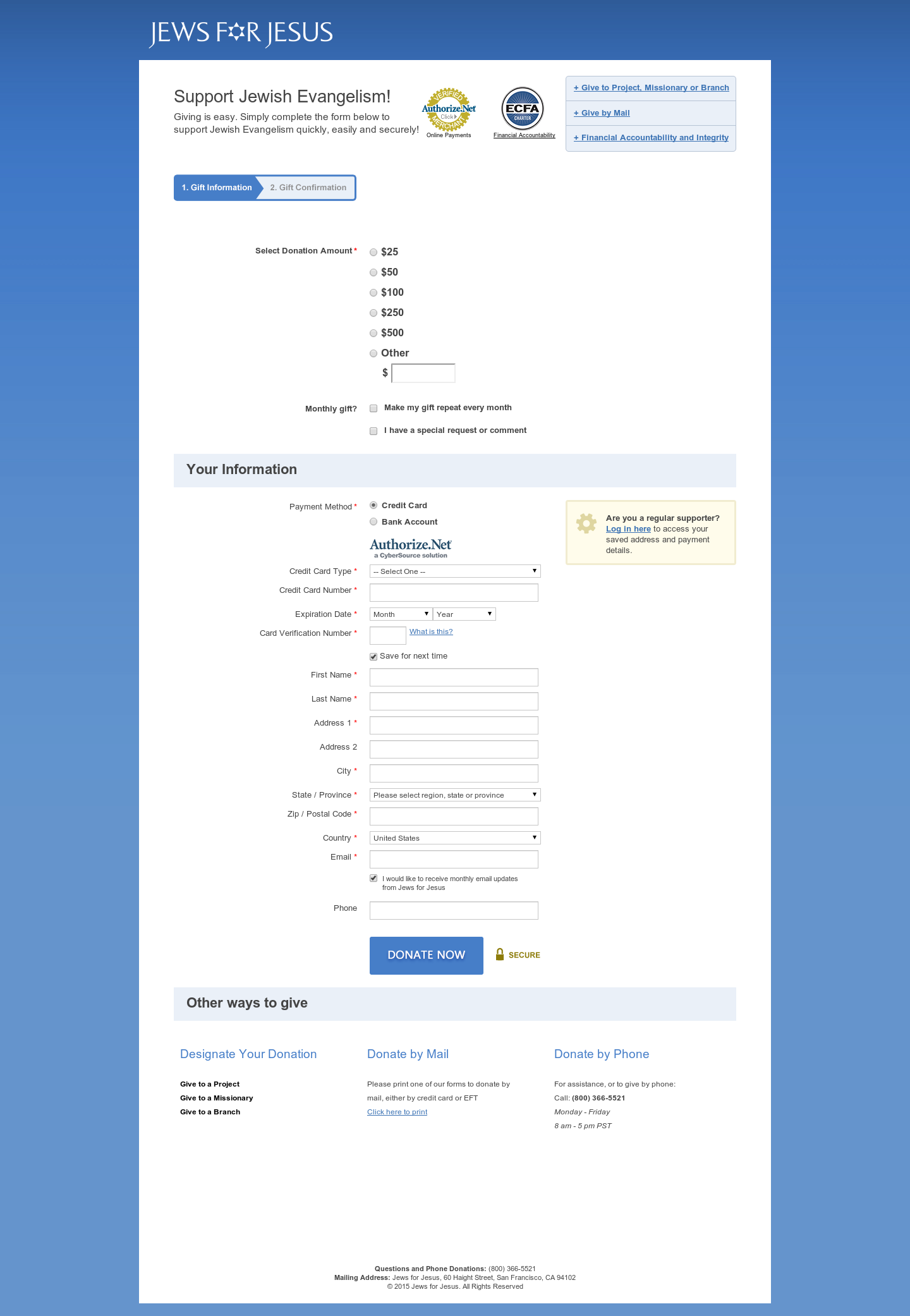Uncheck Save for next time
This screenshot has height=1316, width=910.
point(373,657)
